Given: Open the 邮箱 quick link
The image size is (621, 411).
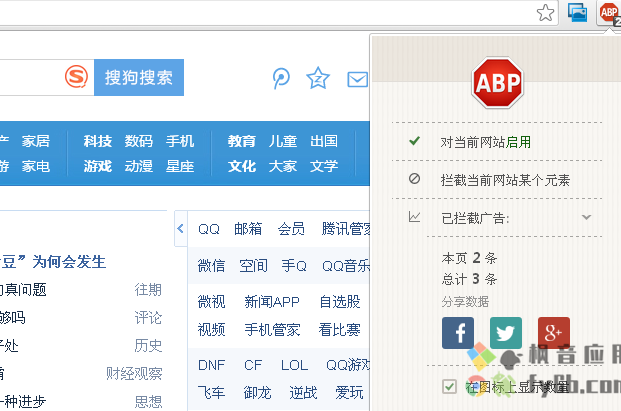Looking at the screenshot, I should click(x=248, y=229).
